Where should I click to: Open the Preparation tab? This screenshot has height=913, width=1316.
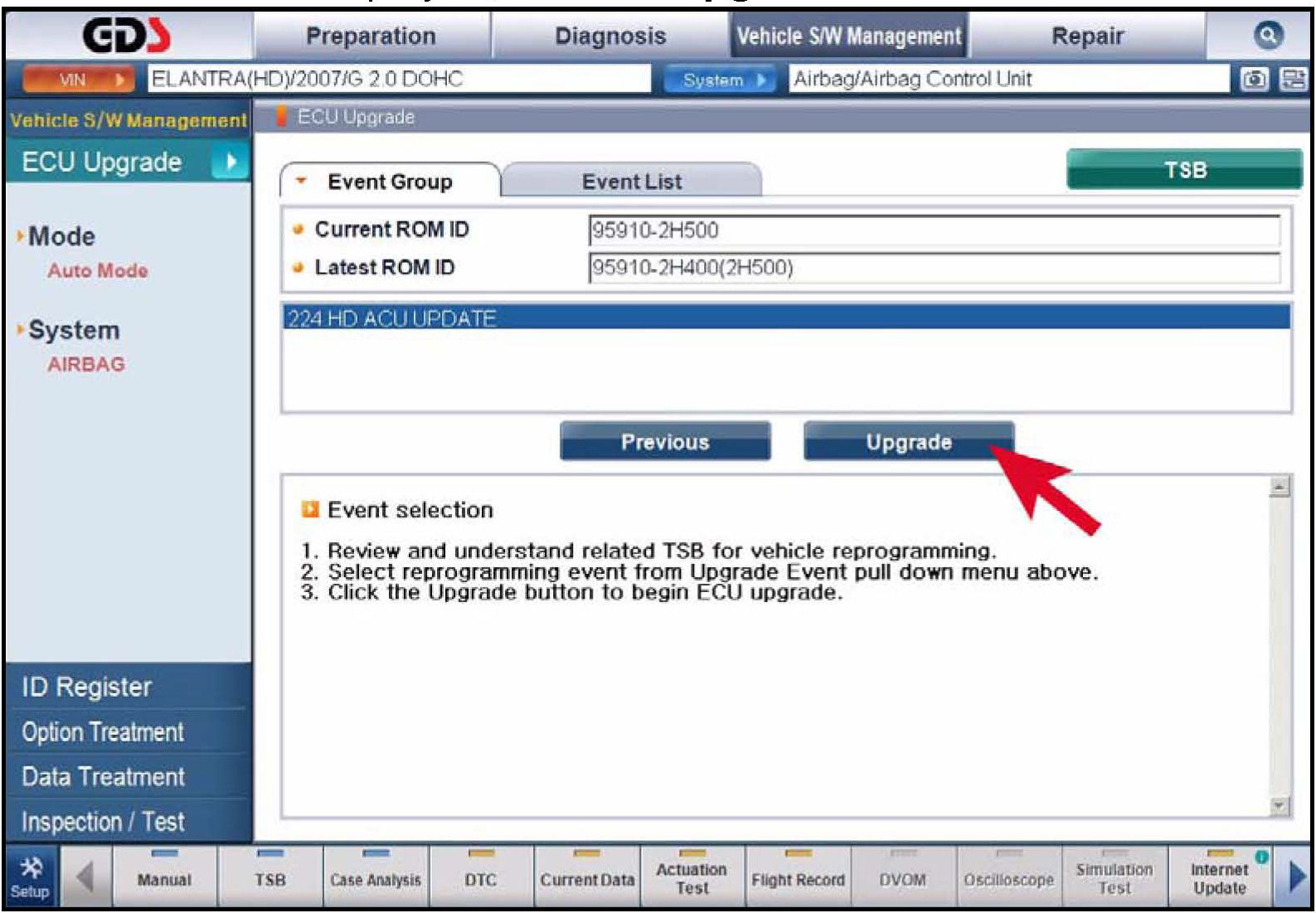tap(371, 36)
